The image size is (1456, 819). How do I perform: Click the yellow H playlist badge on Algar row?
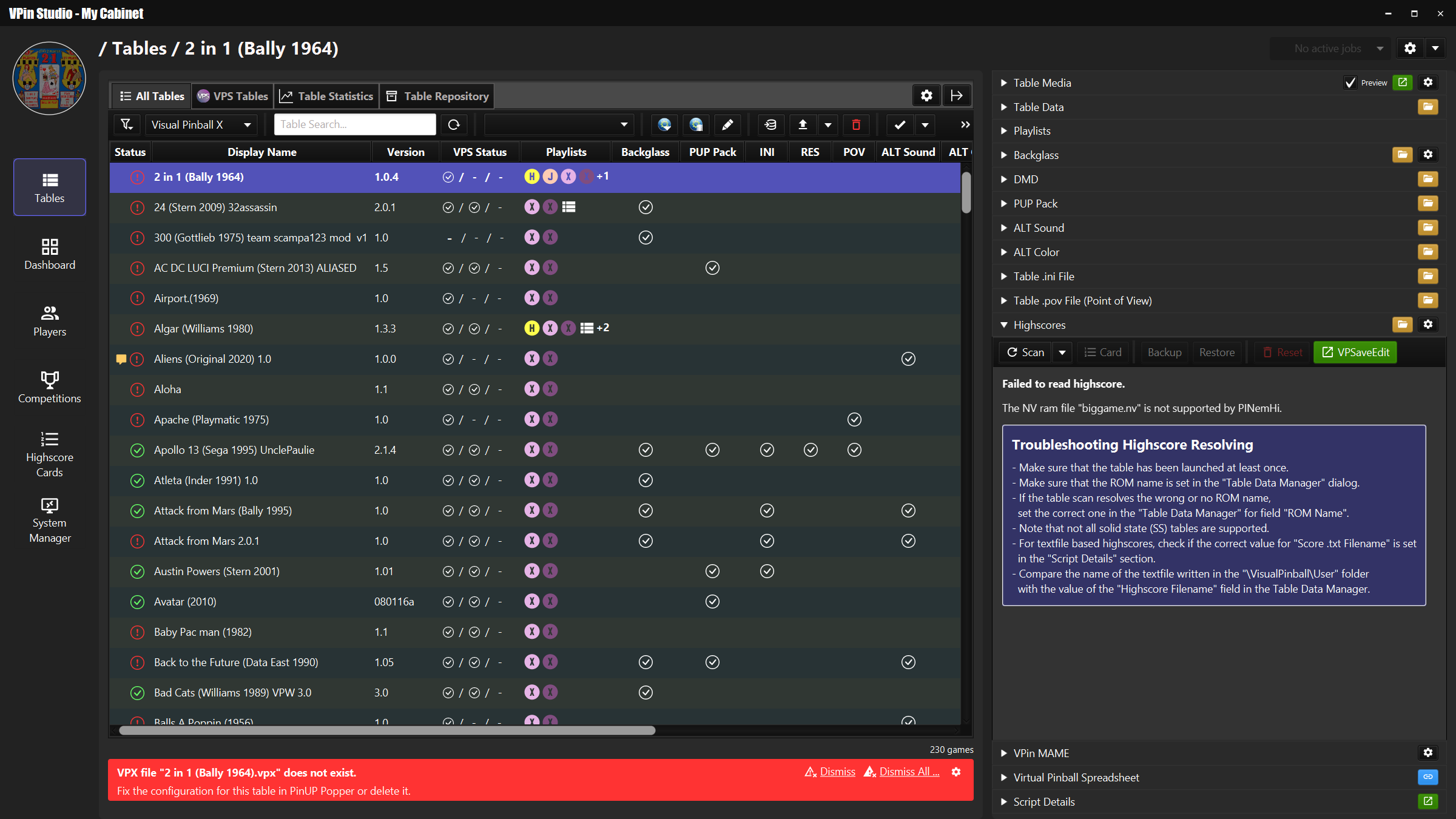point(531,328)
